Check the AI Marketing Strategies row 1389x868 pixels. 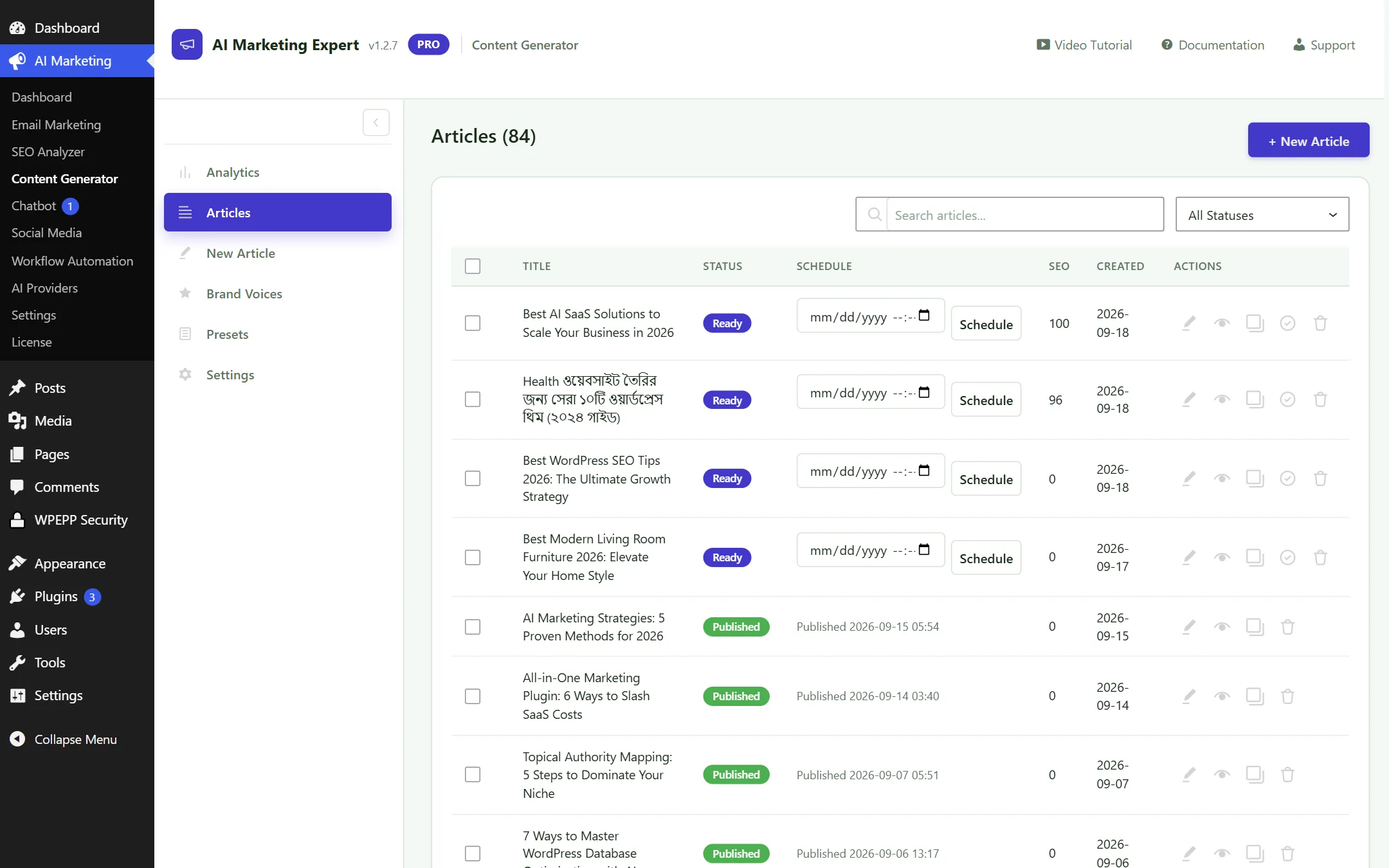point(473,627)
